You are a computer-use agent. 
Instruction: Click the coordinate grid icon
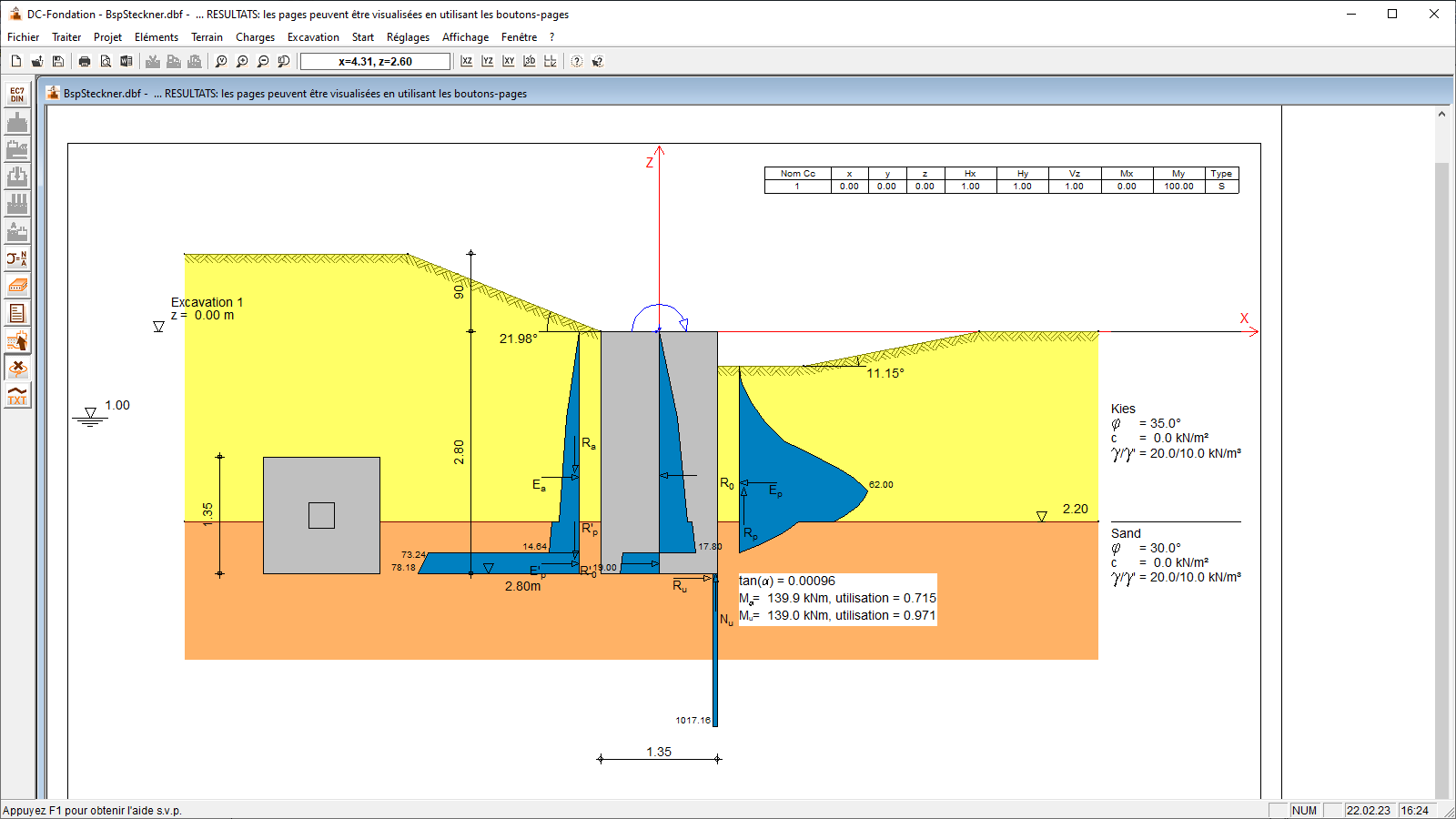tap(551, 61)
